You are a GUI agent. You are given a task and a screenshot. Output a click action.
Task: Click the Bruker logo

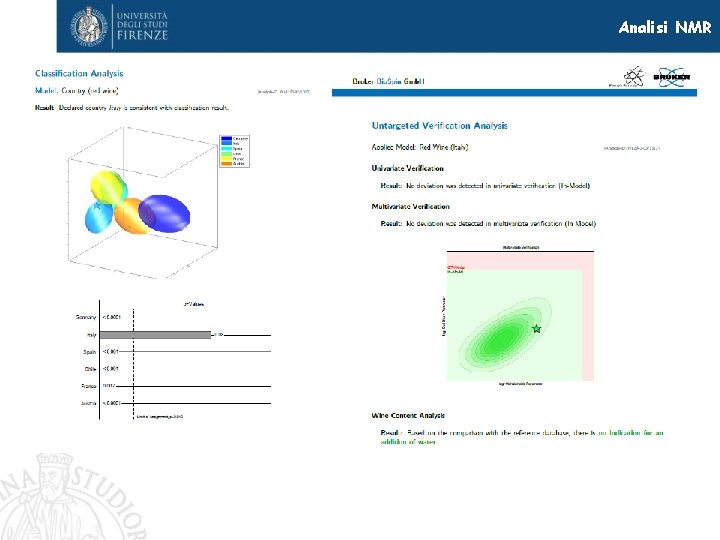(671, 77)
